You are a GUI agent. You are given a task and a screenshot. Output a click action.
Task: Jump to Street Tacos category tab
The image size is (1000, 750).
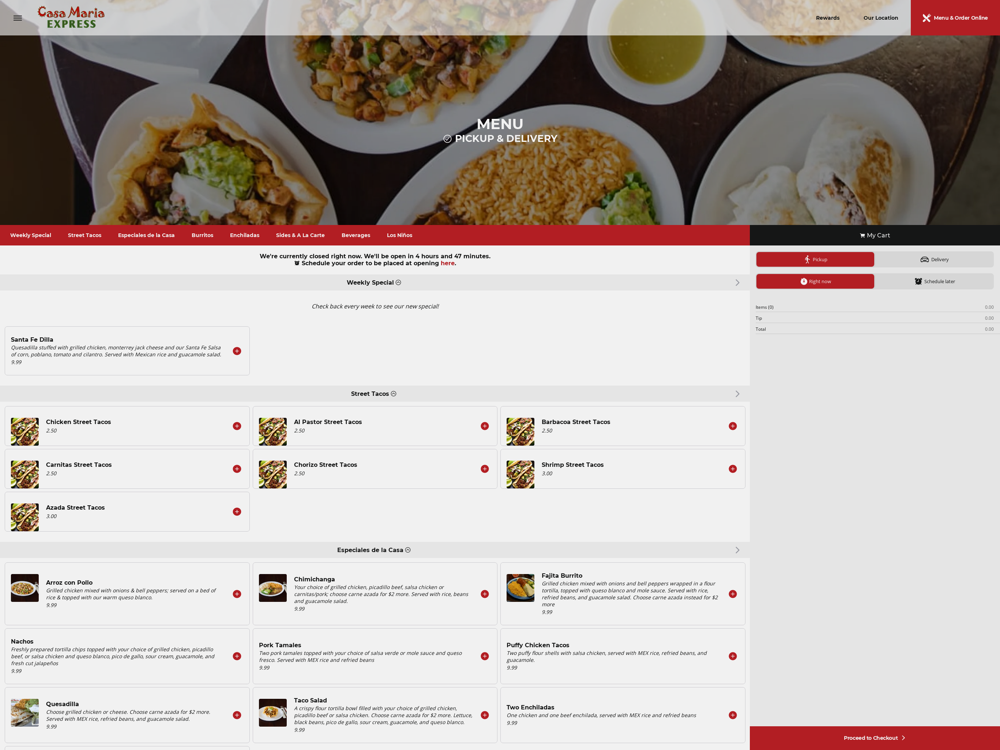[x=85, y=235]
